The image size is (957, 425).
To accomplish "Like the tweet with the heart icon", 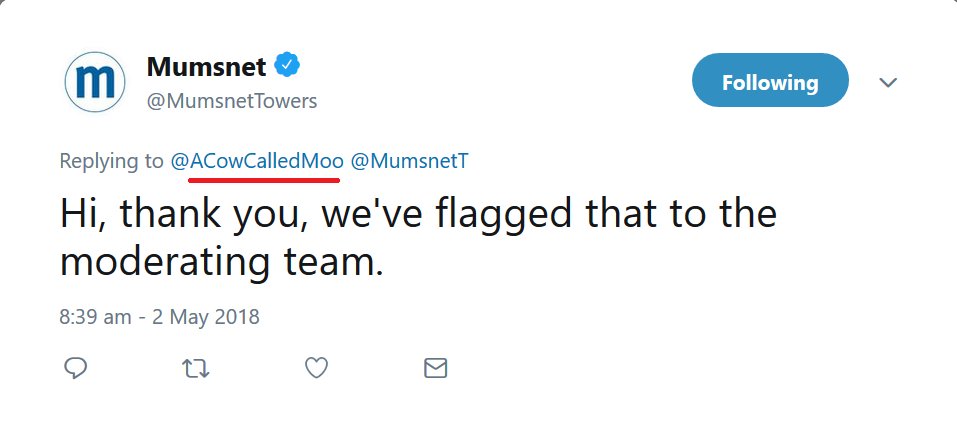I will [316, 368].
